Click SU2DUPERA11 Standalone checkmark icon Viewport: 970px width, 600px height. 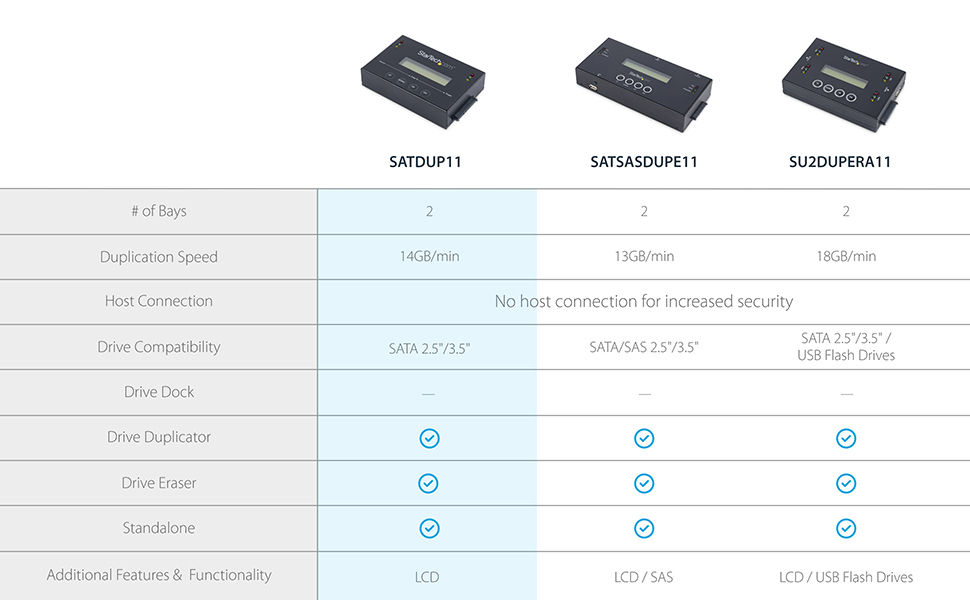(x=846, y=528)
